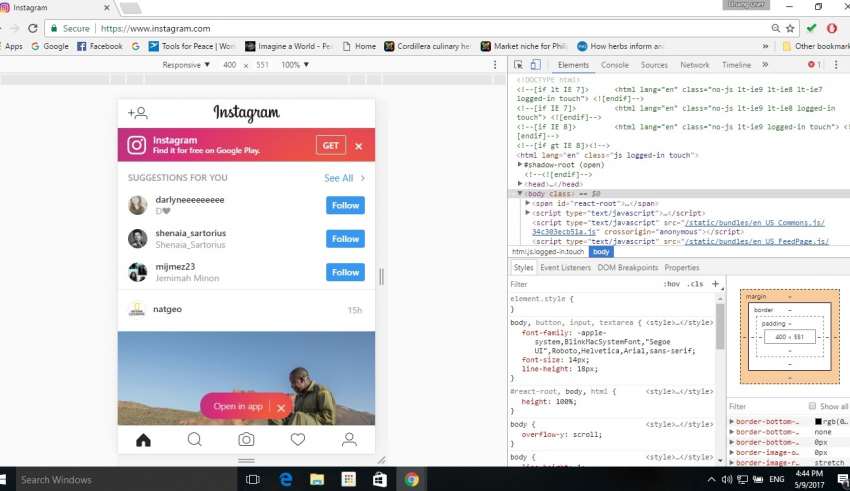
Task: Open device toolbar more options menu
Action: pos(495,64)
